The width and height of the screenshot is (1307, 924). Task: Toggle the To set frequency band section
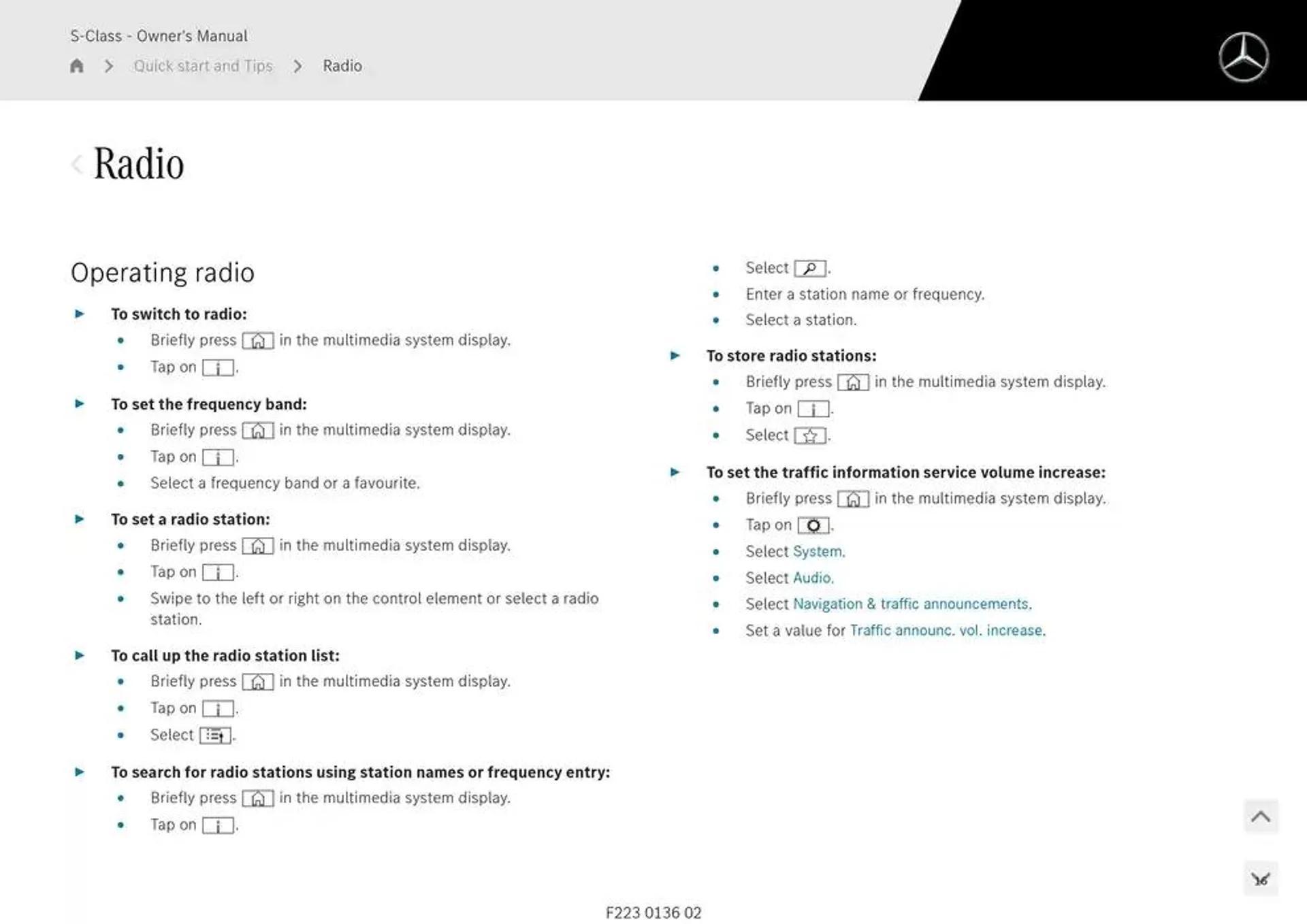(x=79, y=404)
